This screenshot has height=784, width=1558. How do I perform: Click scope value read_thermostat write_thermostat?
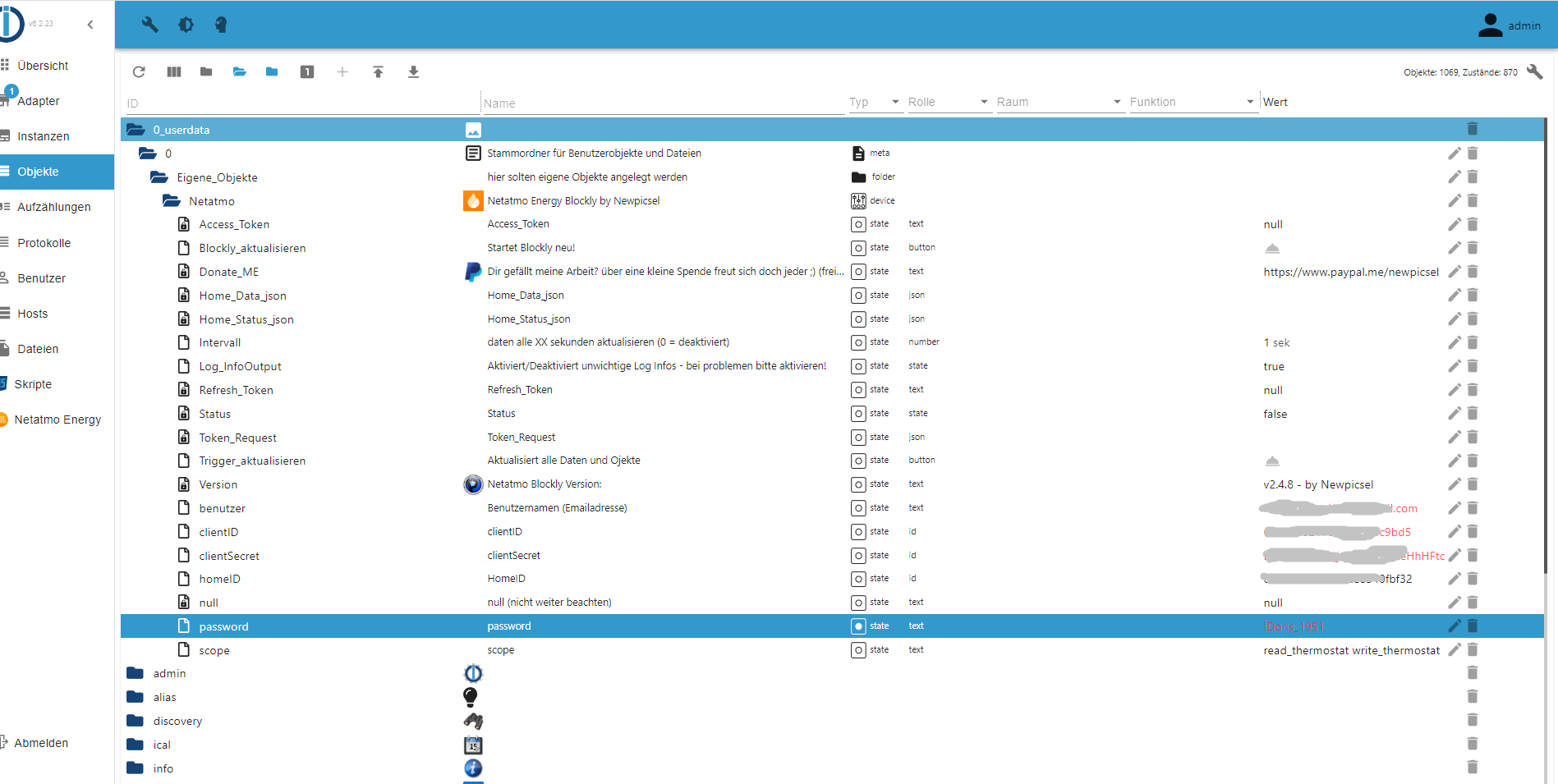(x=1351, y=651)
